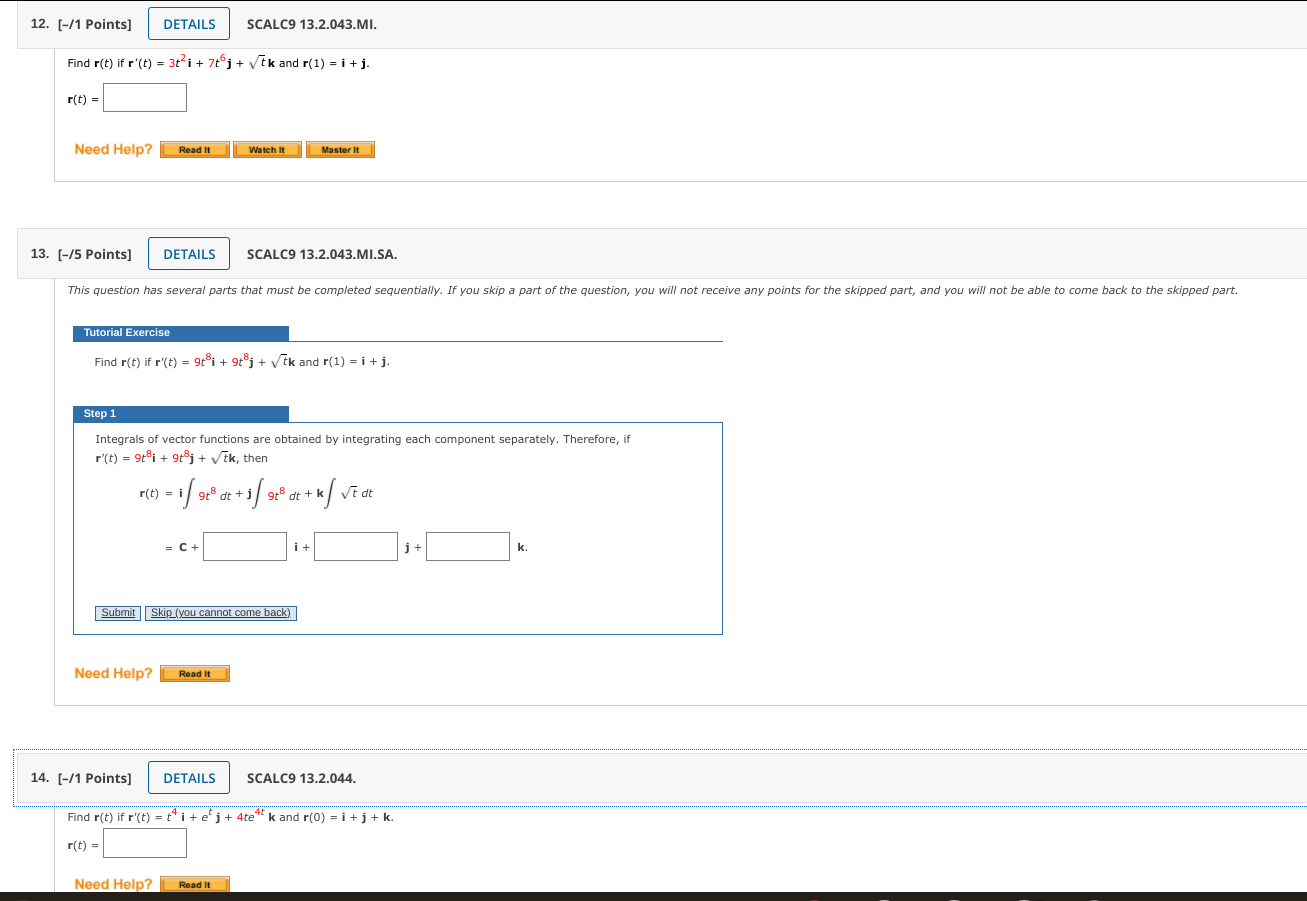This screenshot has height=901, width=1307.
Task: Click Watch It under question 12
Action: [x=267, y=149]
